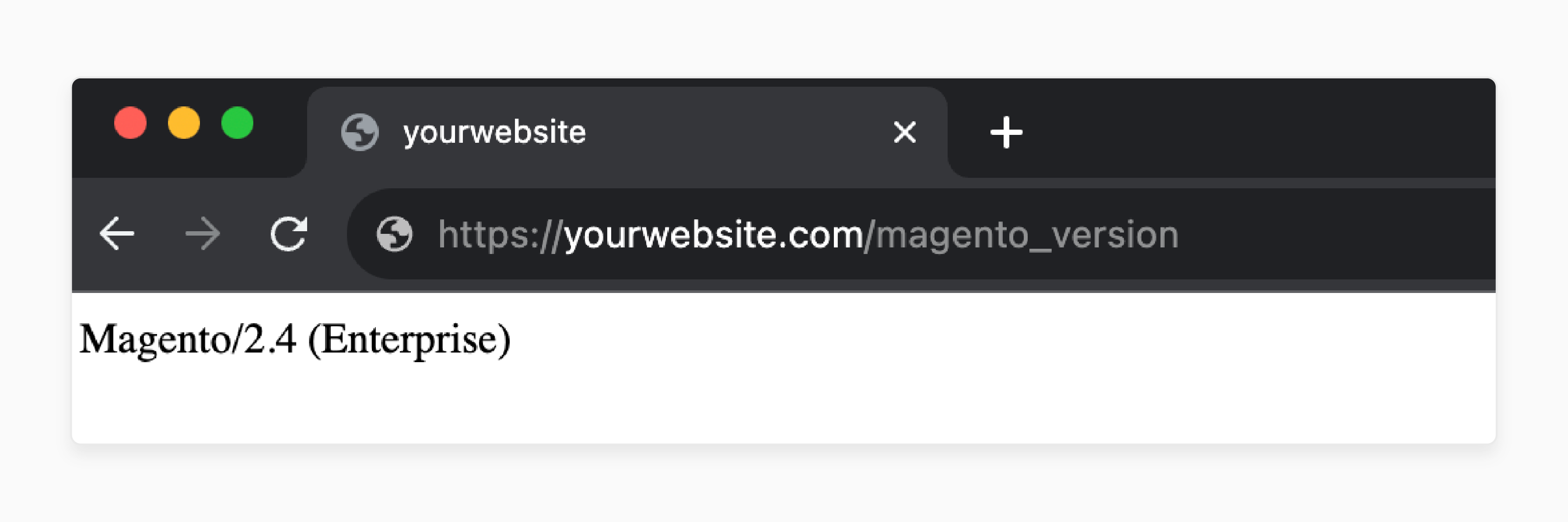
Task: Click the forward navigation arrow
Action: 203,234
